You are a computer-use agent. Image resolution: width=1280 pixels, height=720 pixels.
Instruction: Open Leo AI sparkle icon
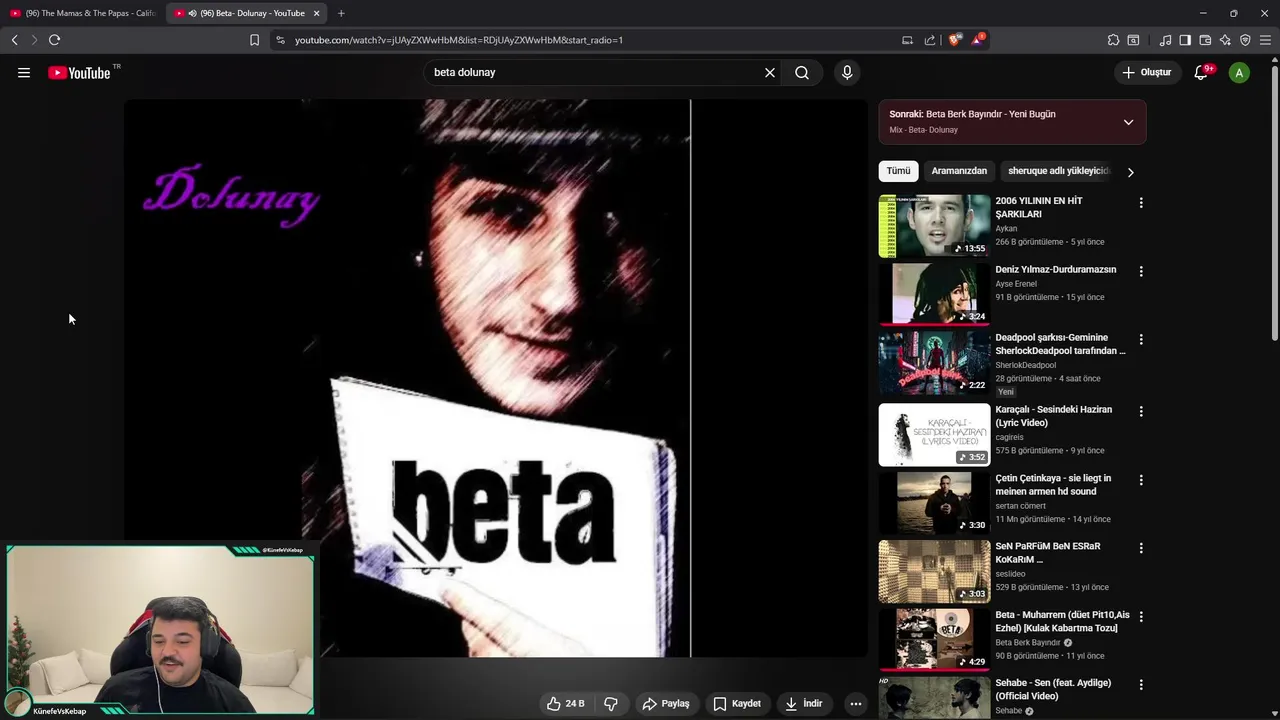1225,40
